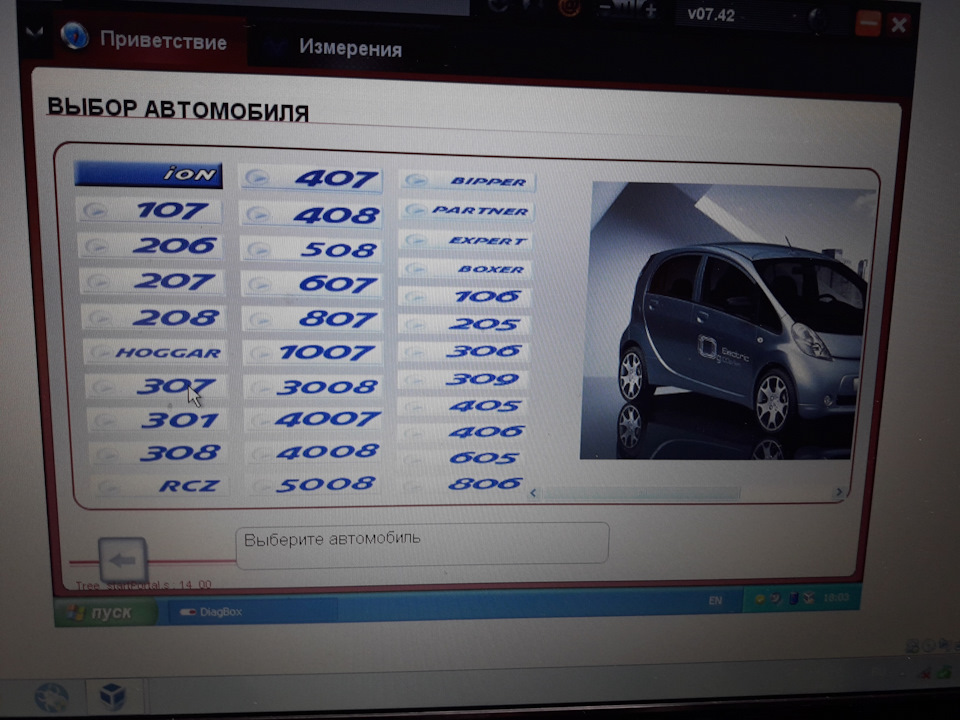Select the 508 model
The height and width of the screenshot is (720, 960).
[311, 250]
